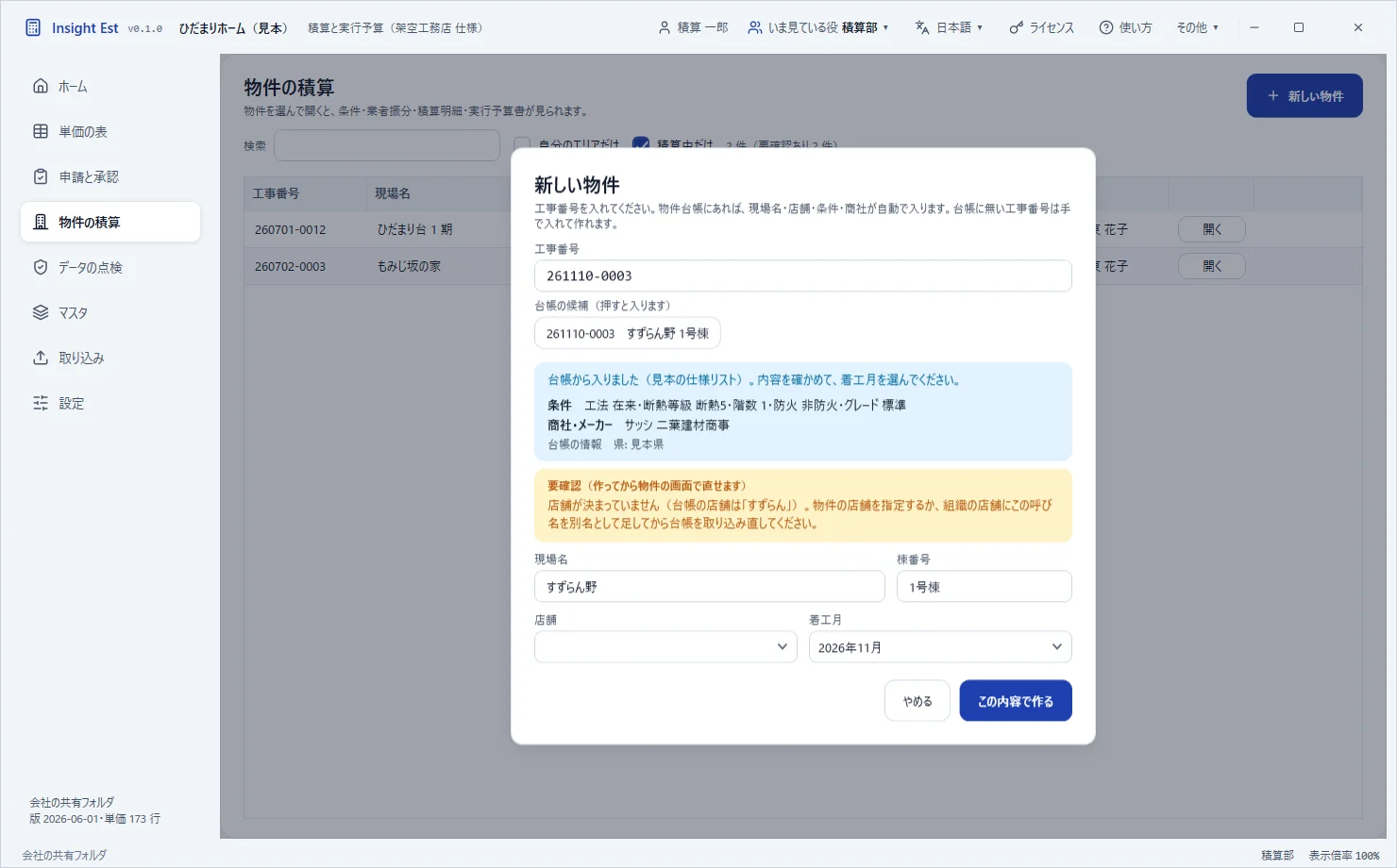Open the マスタ page
This screenshot has height=868, width=1397.
coord(110,312)
